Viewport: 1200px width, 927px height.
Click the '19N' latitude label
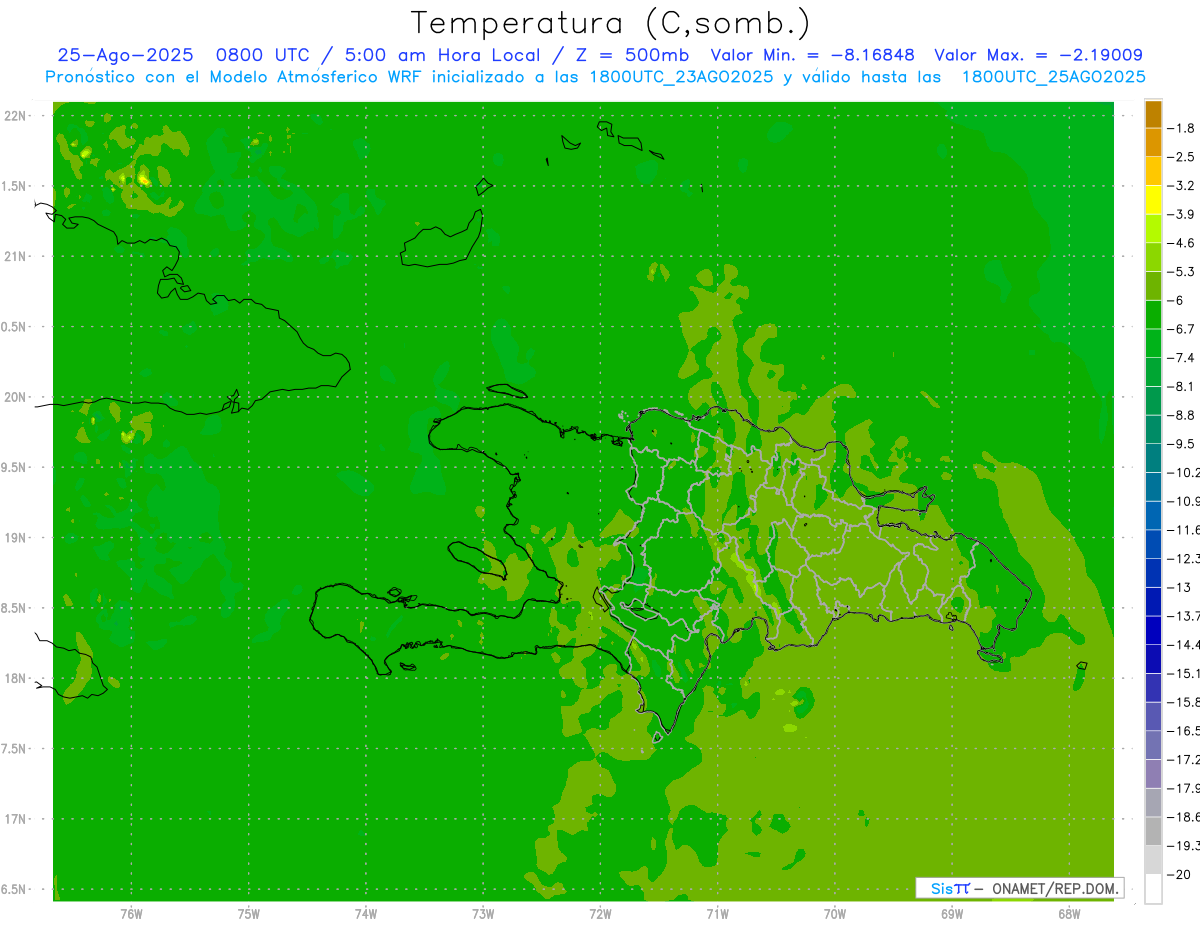(x=16, y=538)
